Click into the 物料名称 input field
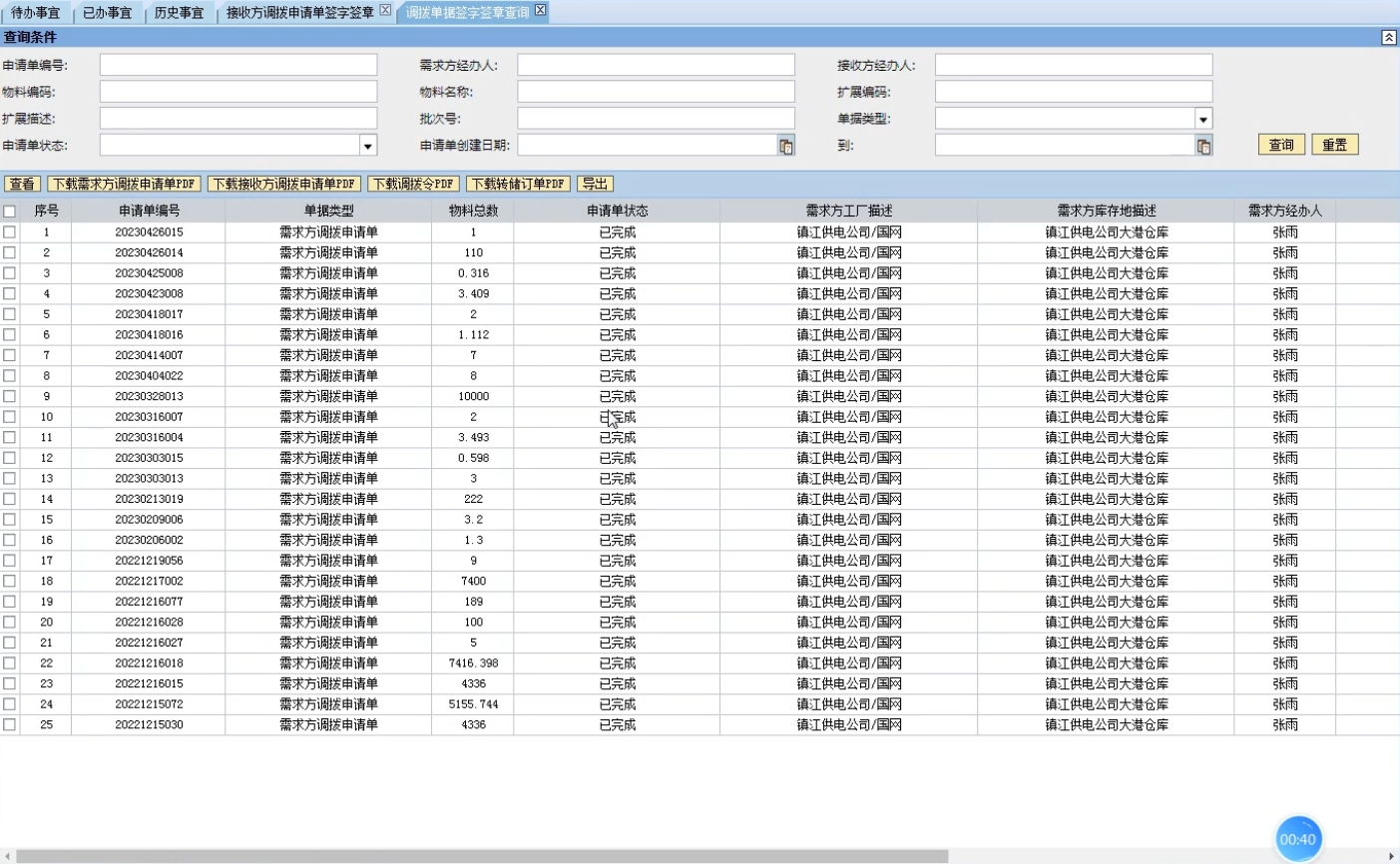 (x=656, y=92)
